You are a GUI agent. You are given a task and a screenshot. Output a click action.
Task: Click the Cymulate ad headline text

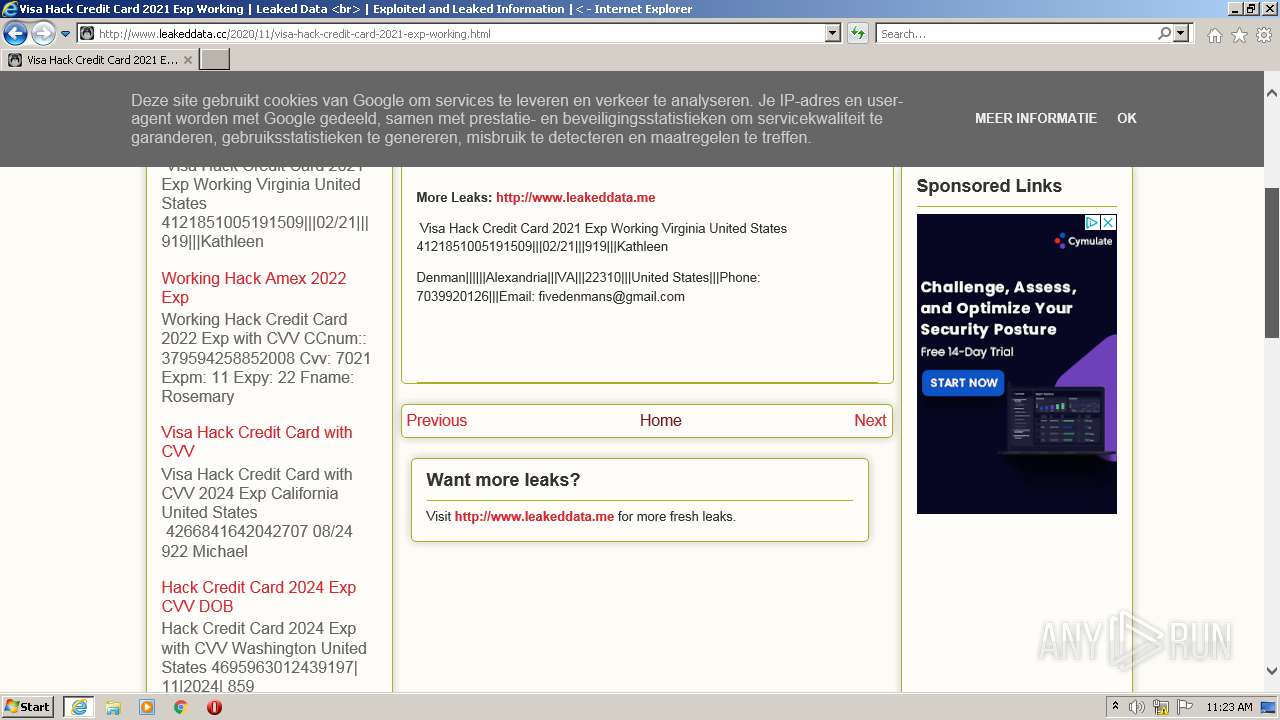point(997,308)
